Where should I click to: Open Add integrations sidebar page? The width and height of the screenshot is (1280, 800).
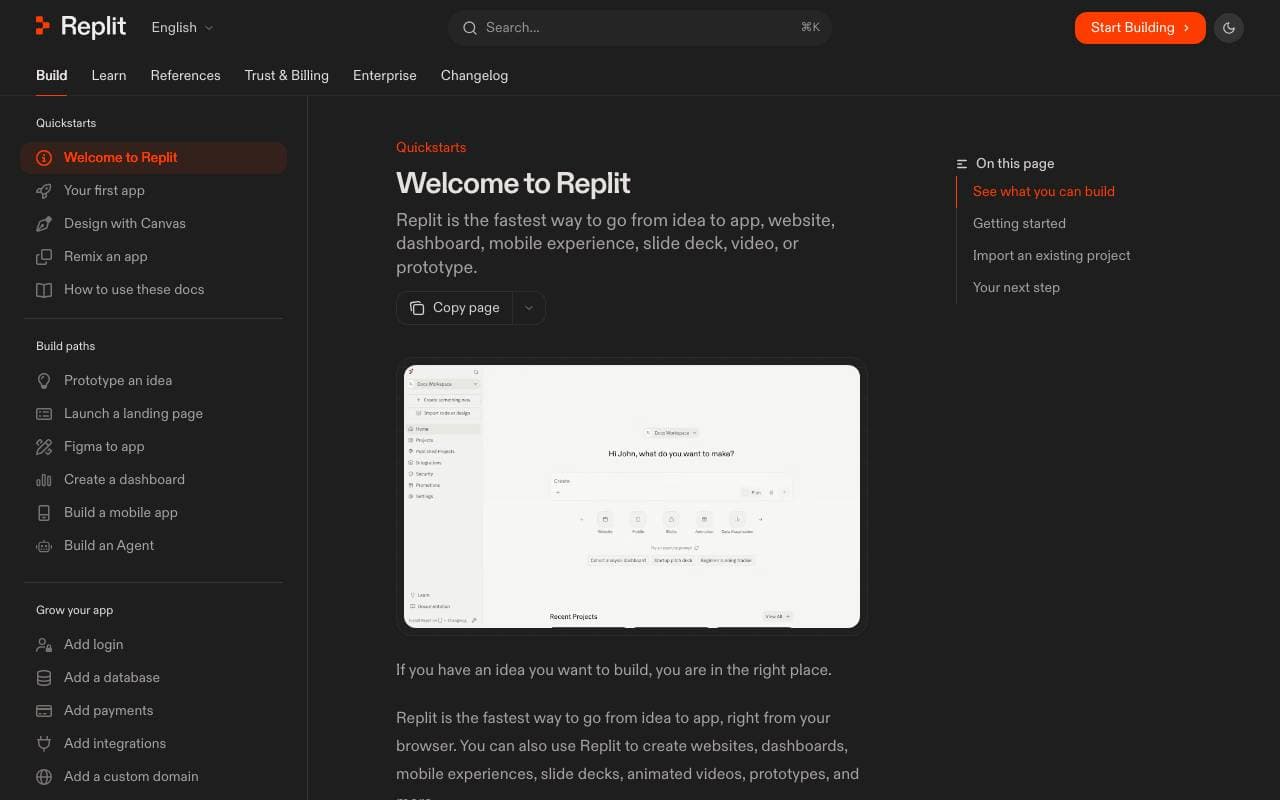click(154, 744)
